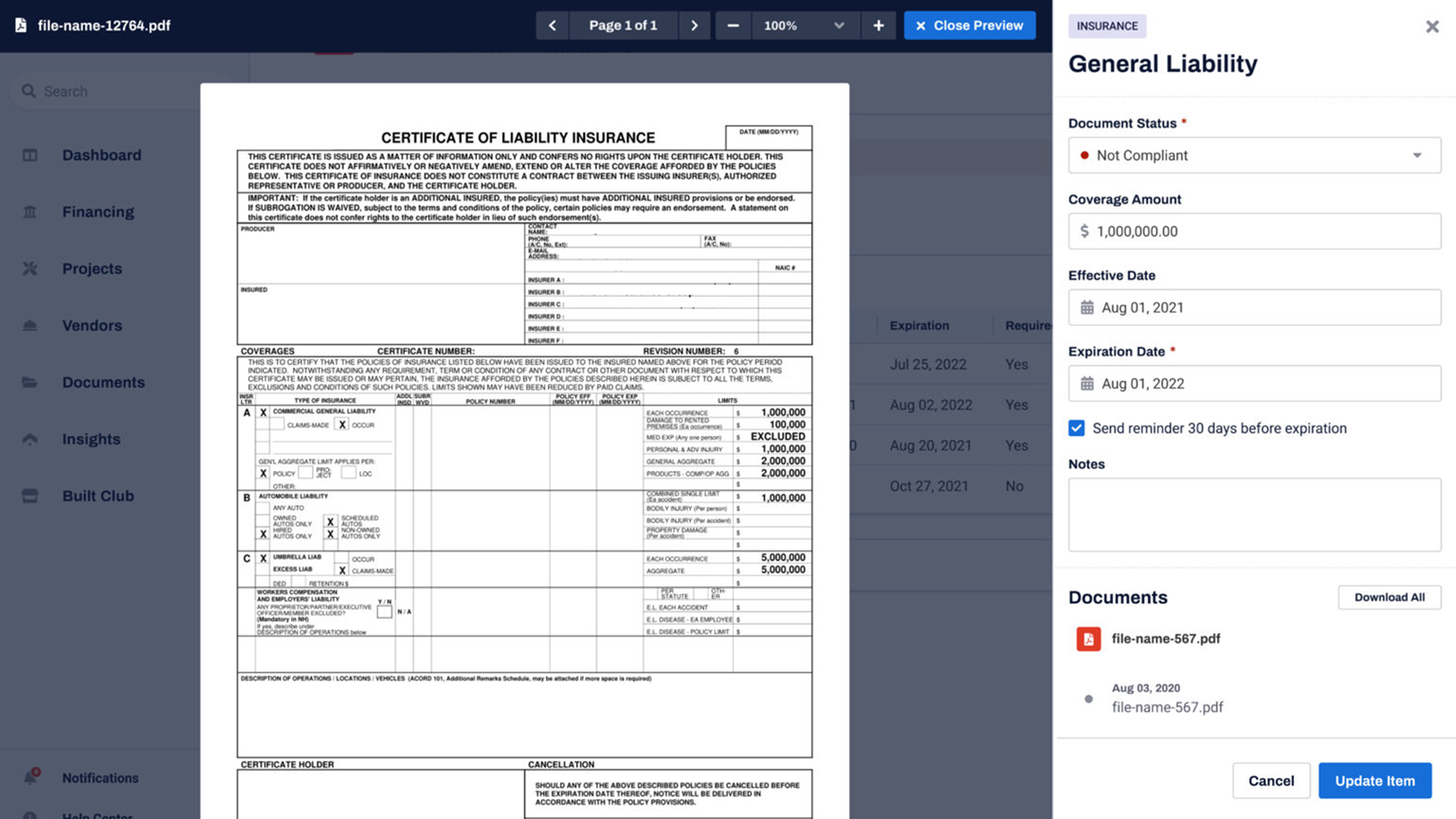Click into the Notes text area
The height and width of the screenshot is (819, 1456).
pyautogui.click(x=1254, y=515)
